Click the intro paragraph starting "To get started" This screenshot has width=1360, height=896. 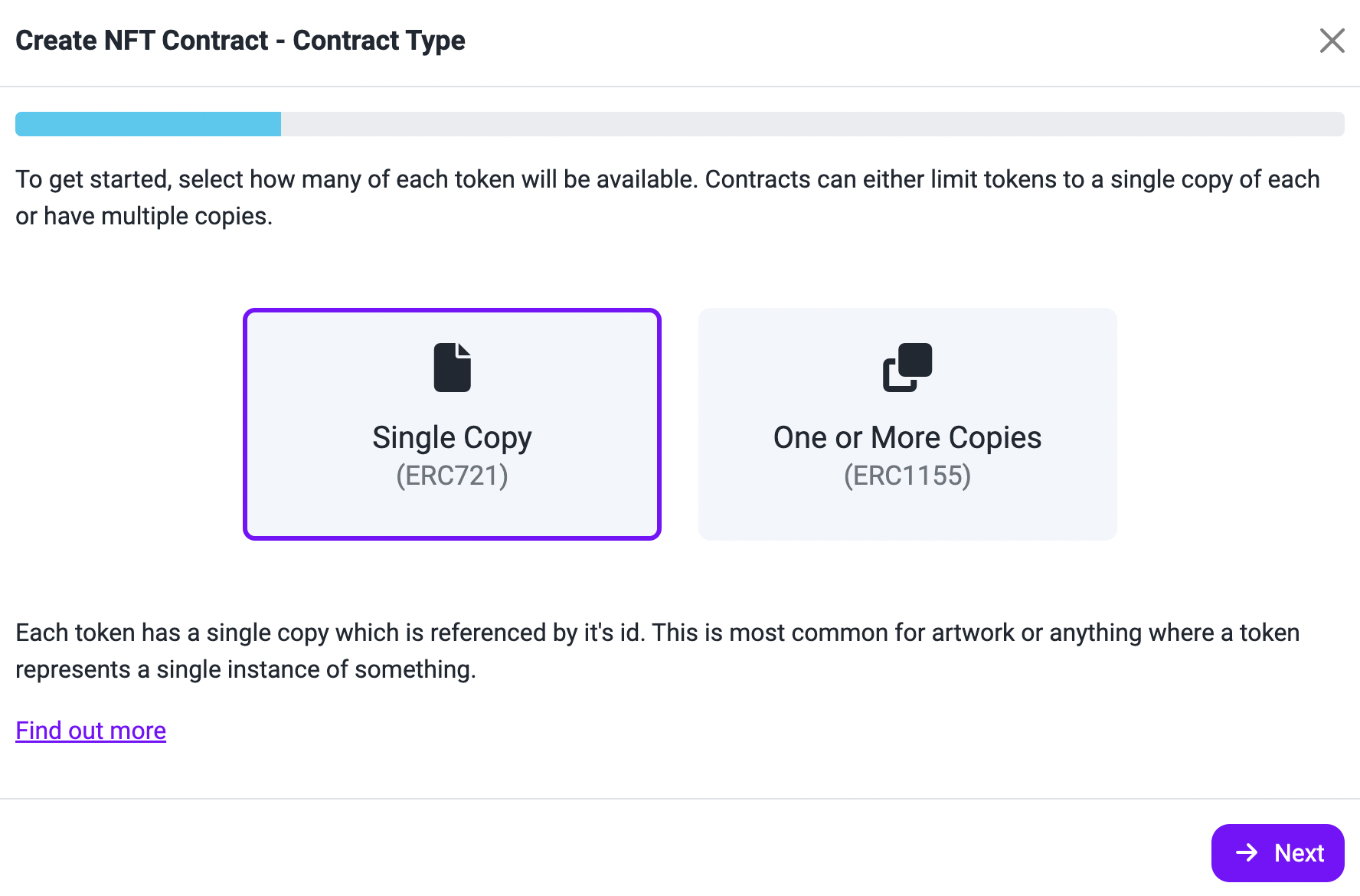tap(668, 198)
